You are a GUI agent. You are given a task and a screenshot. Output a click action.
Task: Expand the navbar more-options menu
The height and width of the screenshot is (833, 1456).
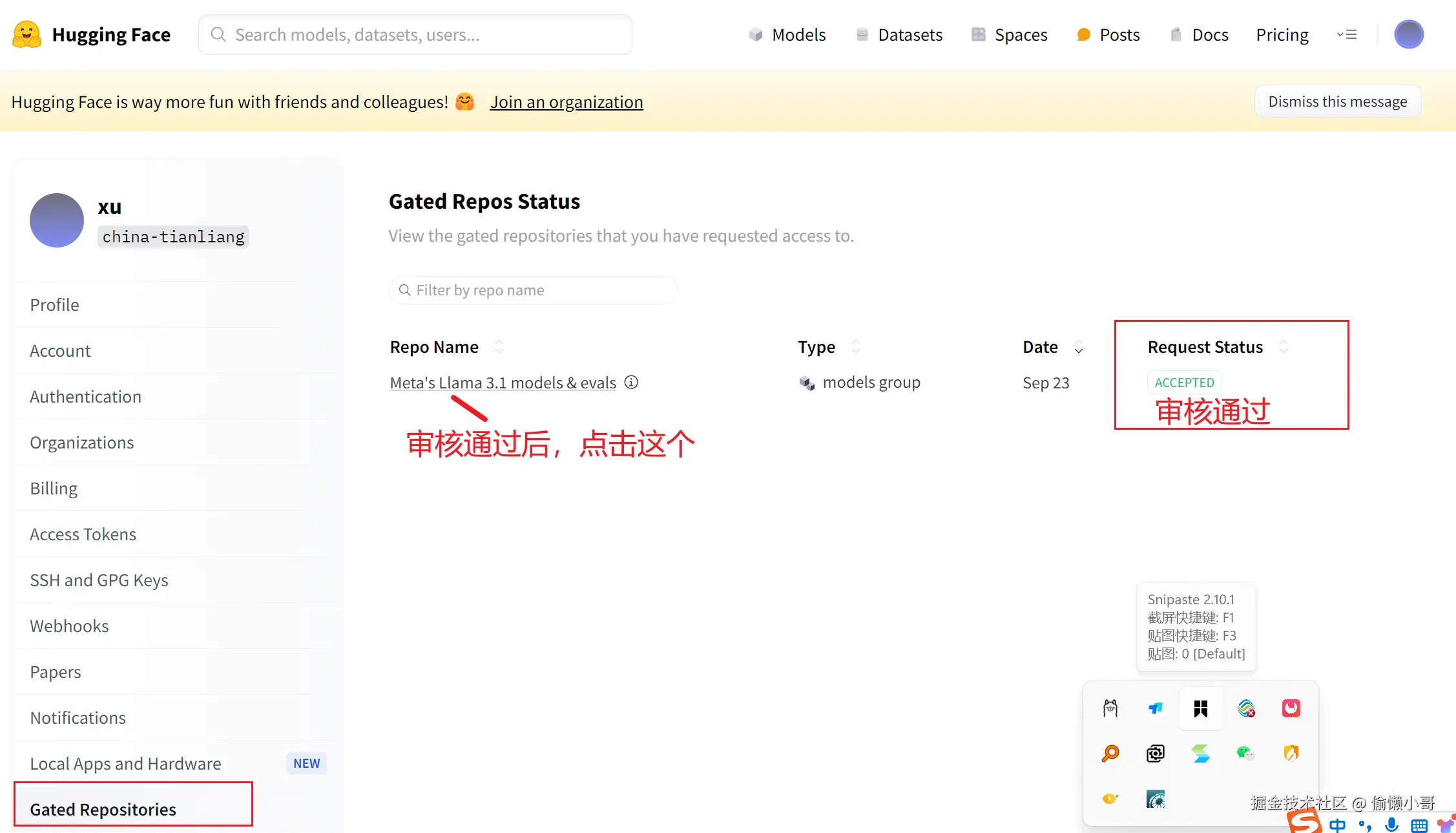click(1346, 35)
